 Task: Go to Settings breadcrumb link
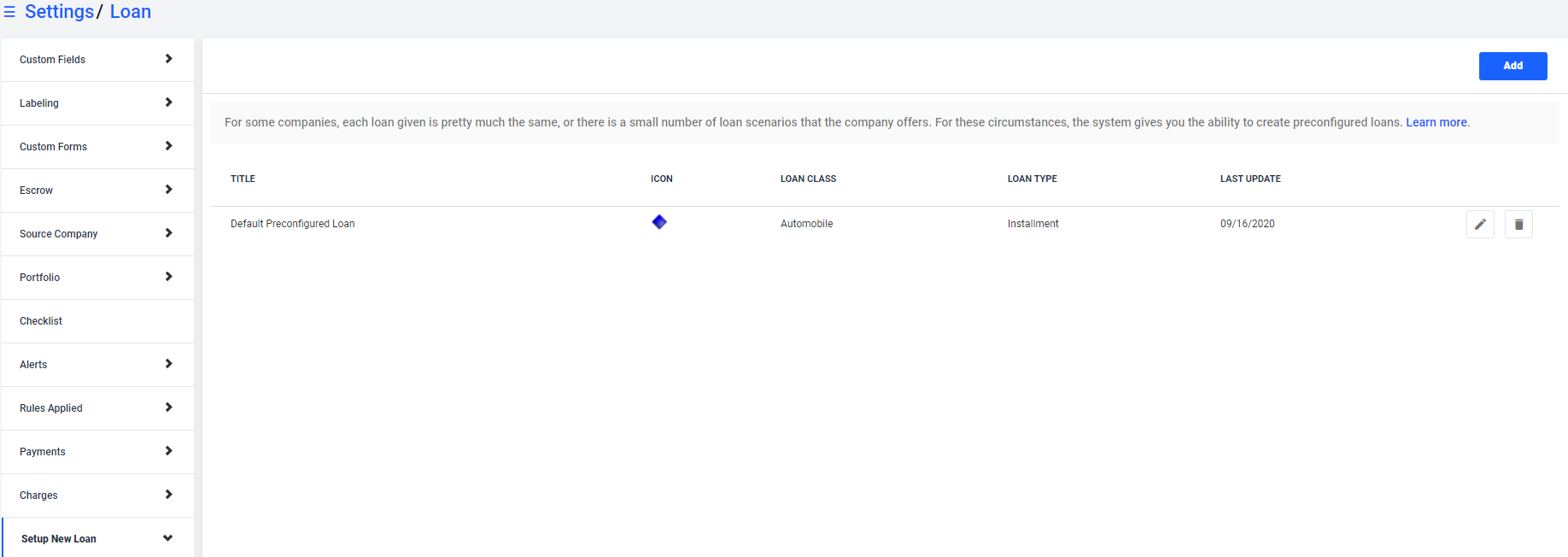pyautogui.click(x=59, y=12)
